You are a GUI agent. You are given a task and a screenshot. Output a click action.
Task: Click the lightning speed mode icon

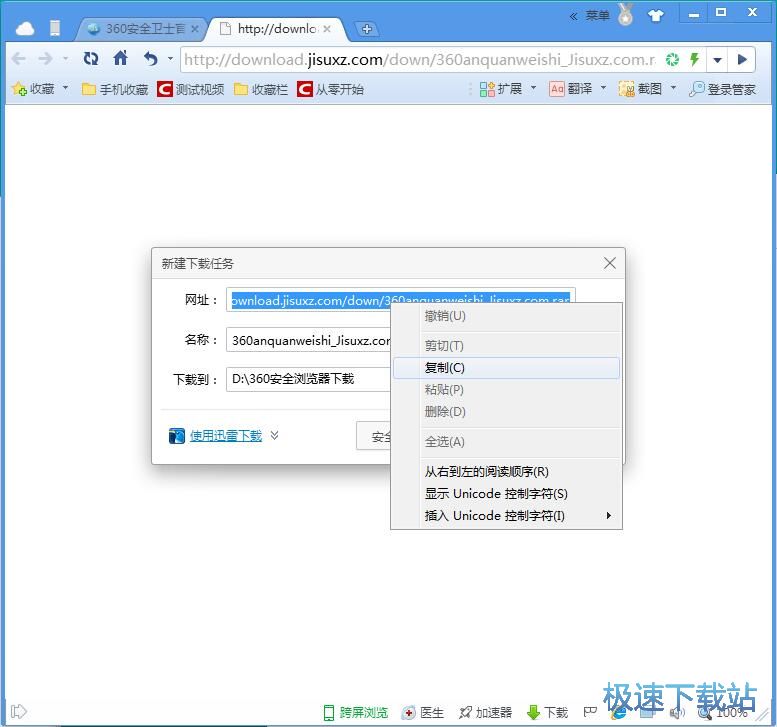(694, 59)
